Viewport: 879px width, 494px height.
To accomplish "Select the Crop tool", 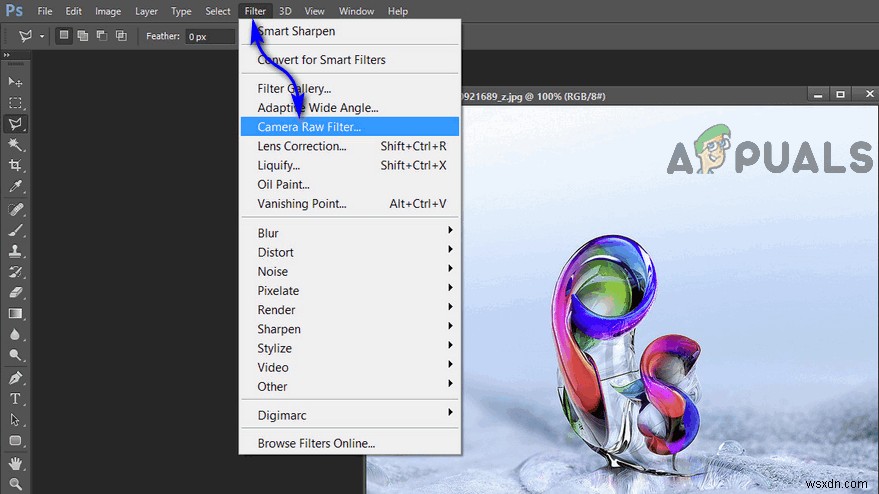I will click(x=15, y=165).
